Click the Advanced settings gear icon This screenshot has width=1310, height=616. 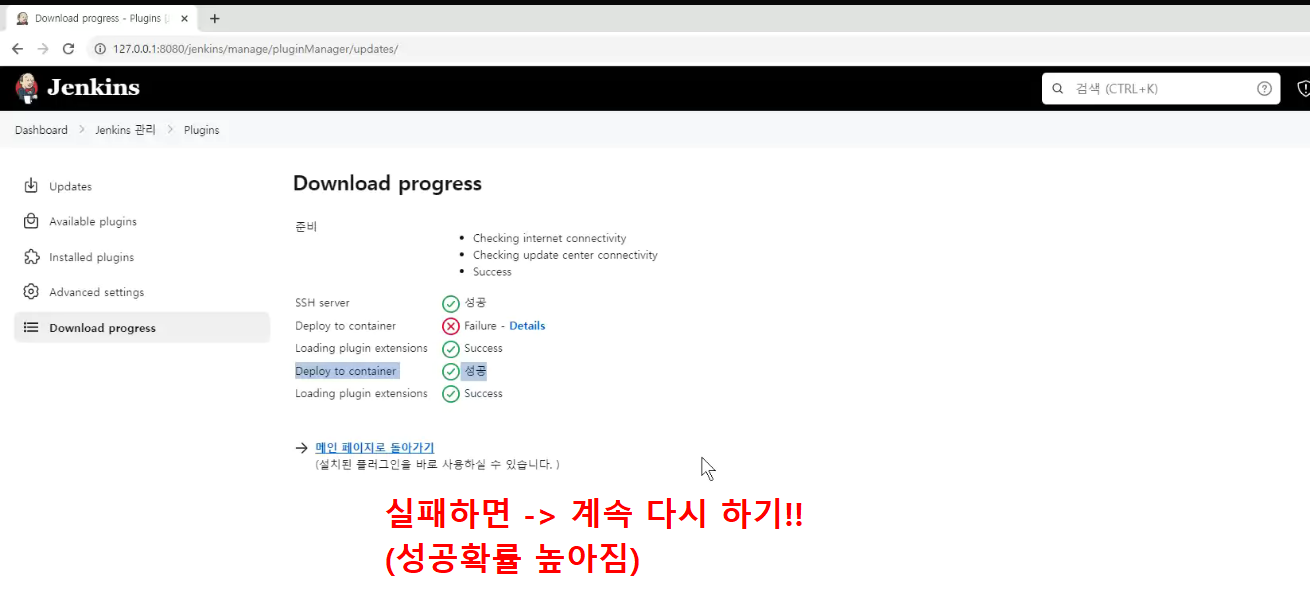tap(31, 292)
